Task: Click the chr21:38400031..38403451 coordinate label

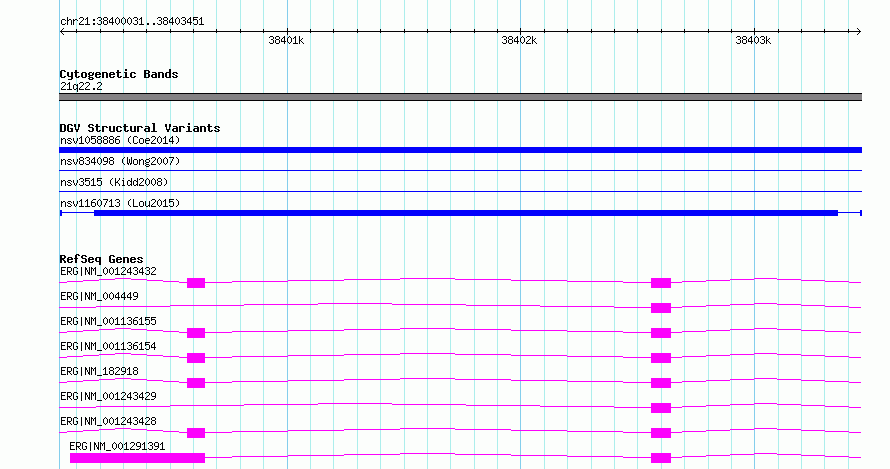Action: (x=132, y=22)
